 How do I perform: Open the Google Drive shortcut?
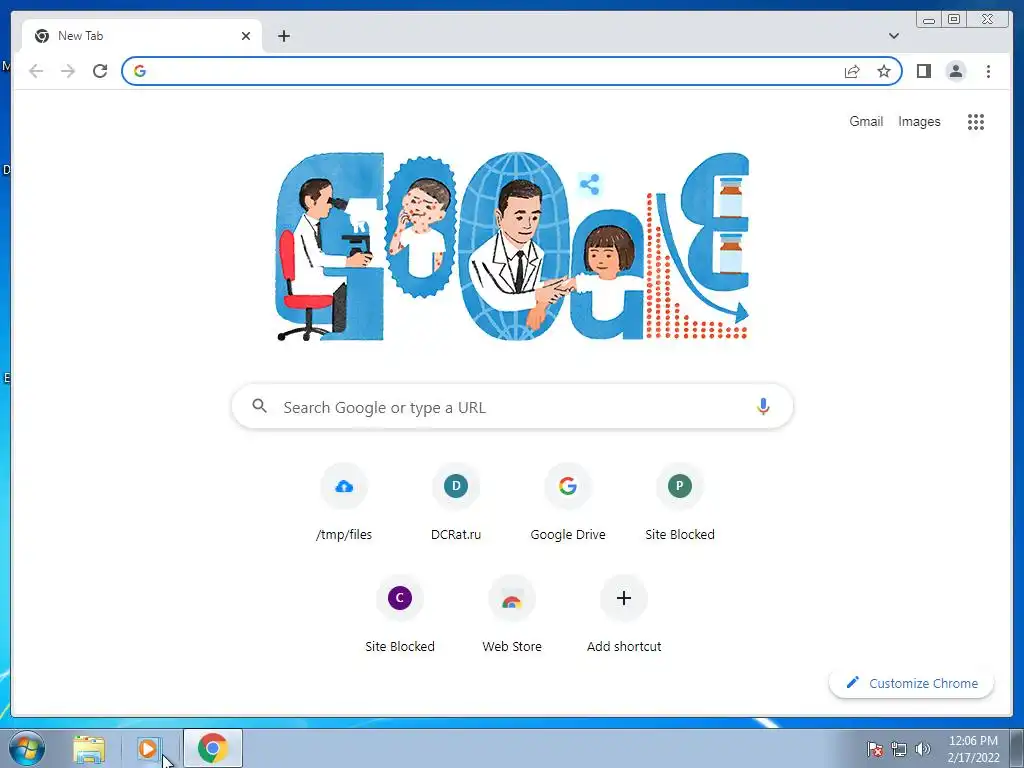[x=568, y=503]
